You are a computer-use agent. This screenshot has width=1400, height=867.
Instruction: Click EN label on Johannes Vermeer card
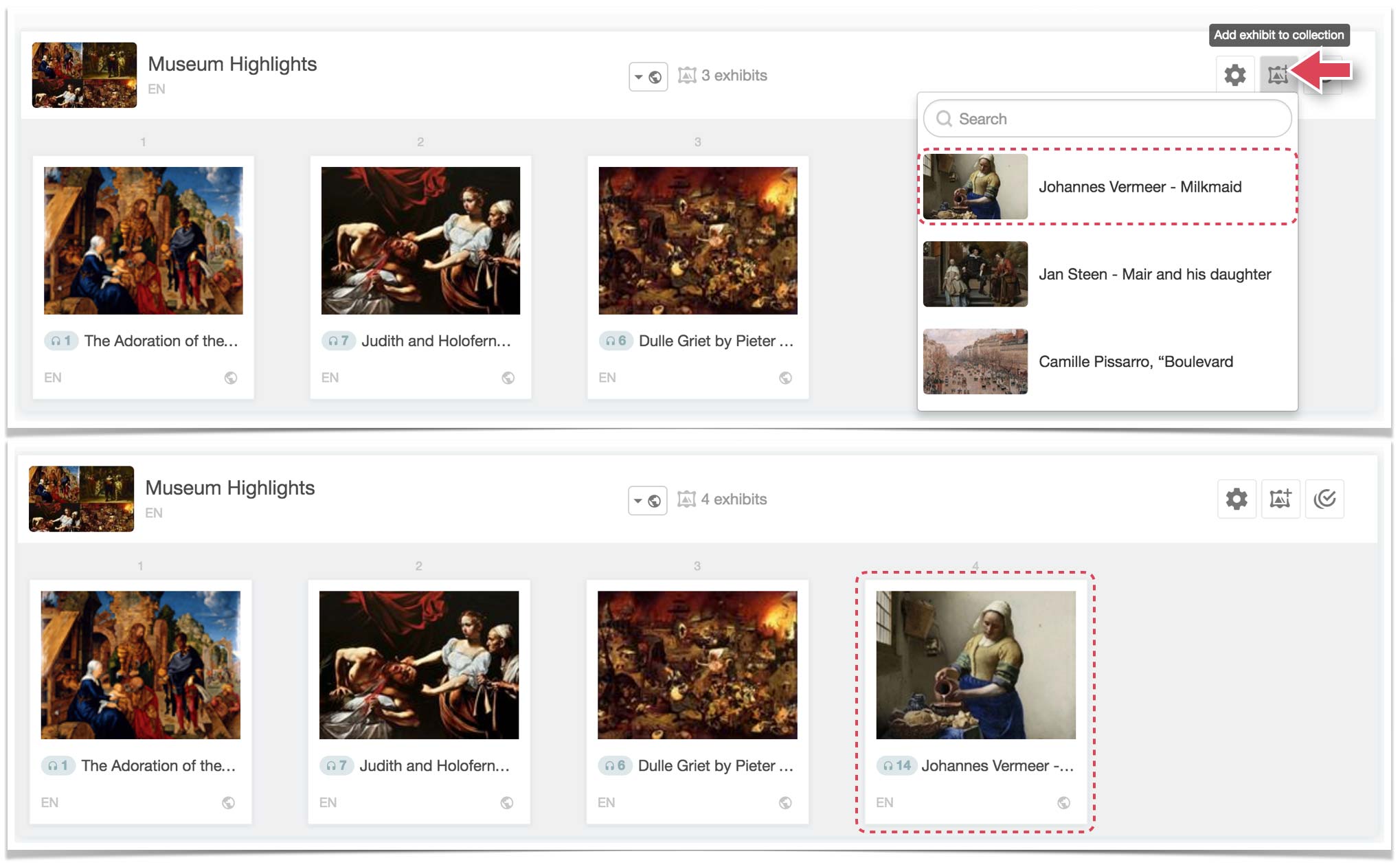(x=885, y=802)
